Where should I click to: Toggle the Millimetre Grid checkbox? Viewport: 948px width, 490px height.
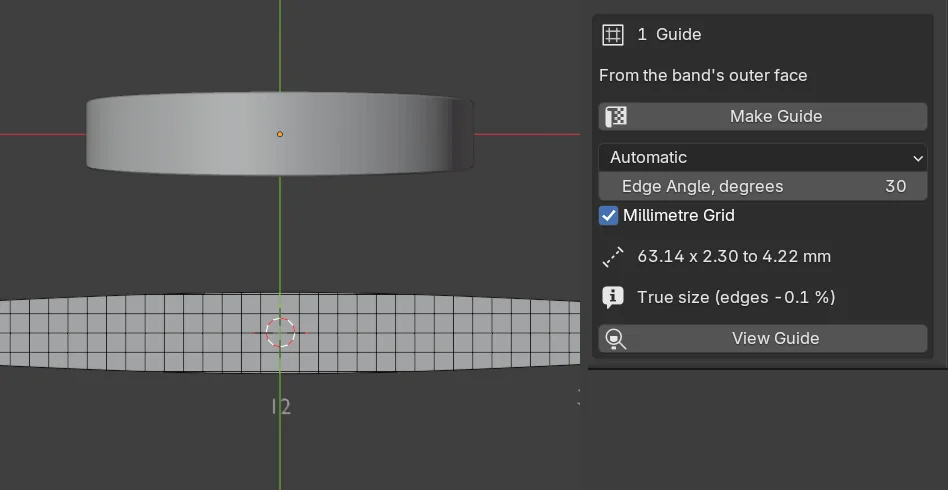608,215
